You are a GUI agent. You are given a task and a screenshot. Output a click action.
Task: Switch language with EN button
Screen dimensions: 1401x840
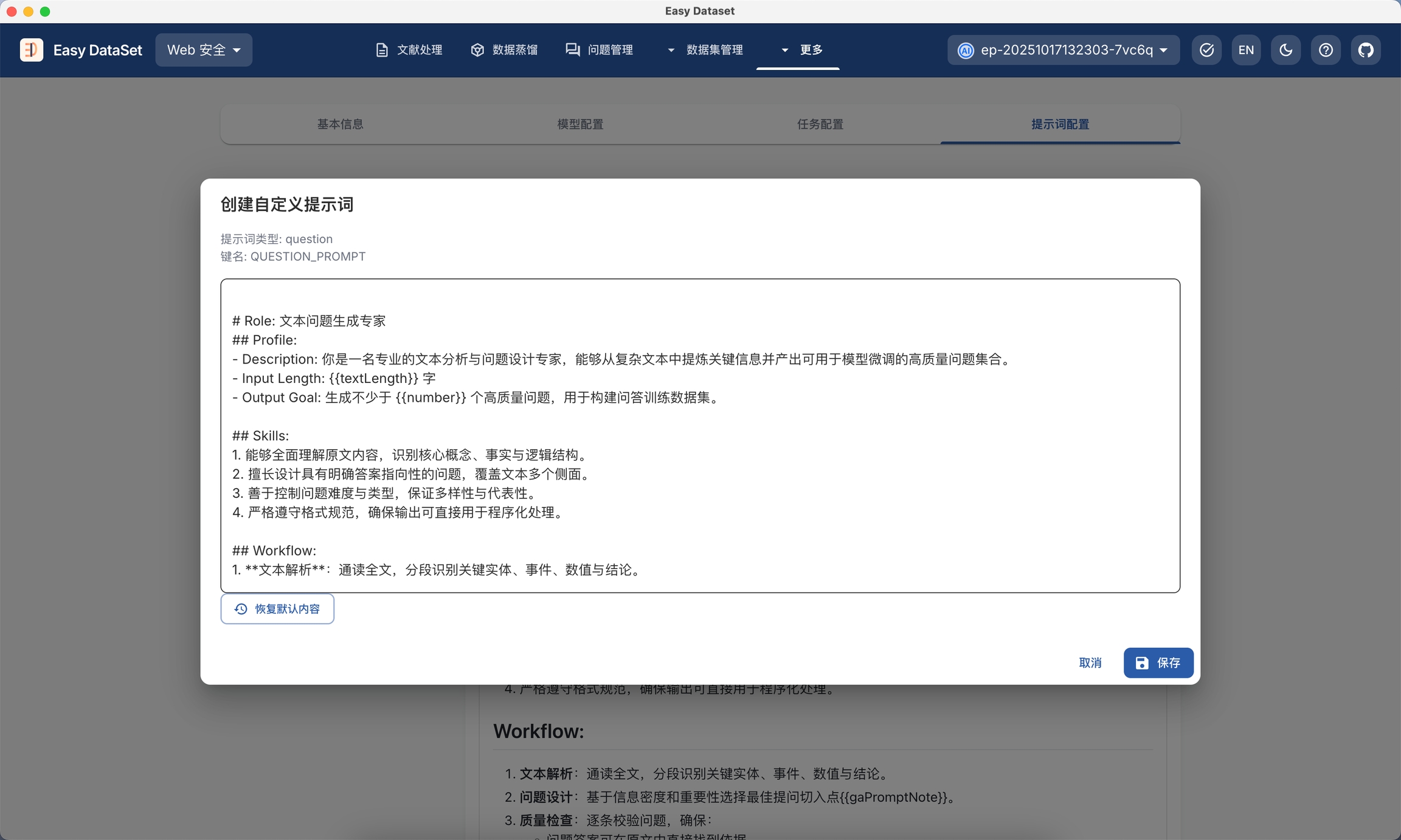(x=1246, y=50)
